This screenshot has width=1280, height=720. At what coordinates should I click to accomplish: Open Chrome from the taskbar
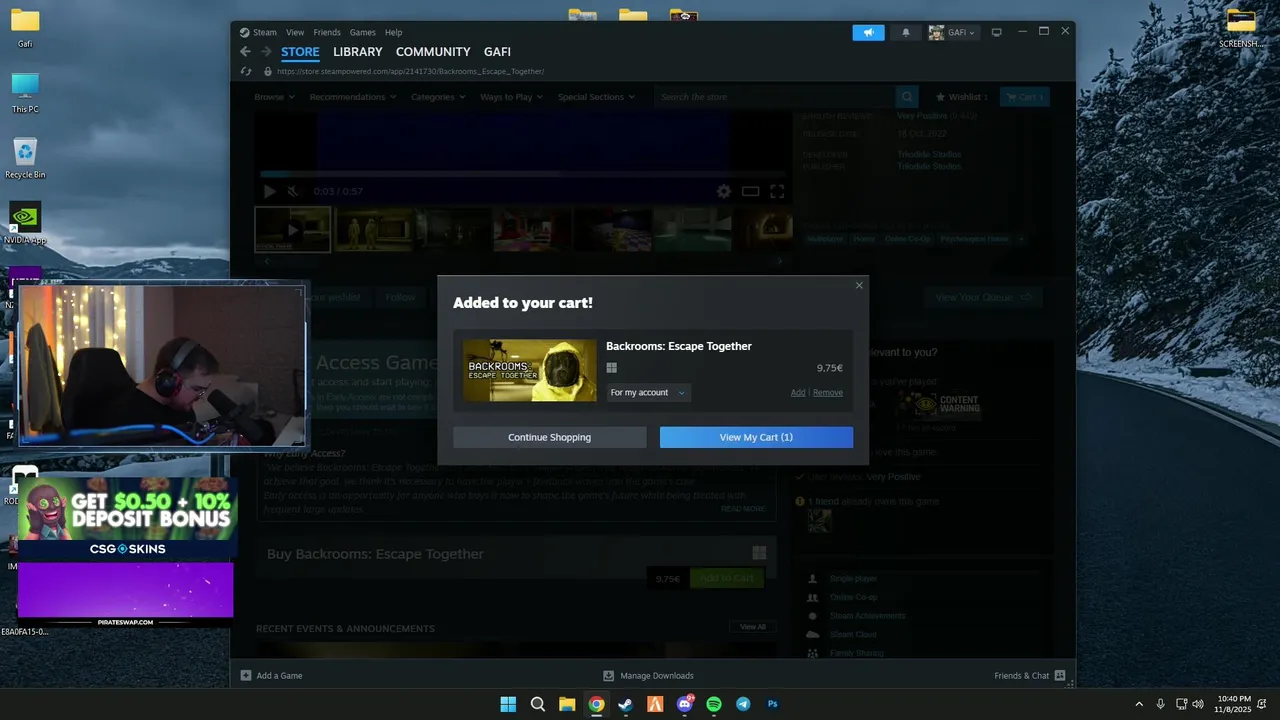pyautogui.click(x=596, y=704)
